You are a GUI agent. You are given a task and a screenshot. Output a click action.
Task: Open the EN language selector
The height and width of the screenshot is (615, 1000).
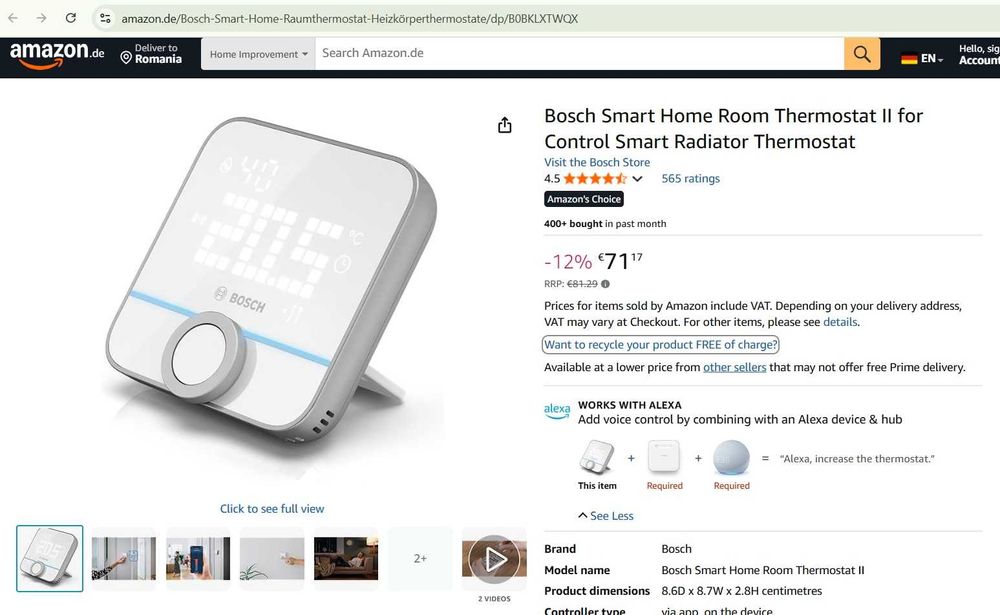coord(922,58)
